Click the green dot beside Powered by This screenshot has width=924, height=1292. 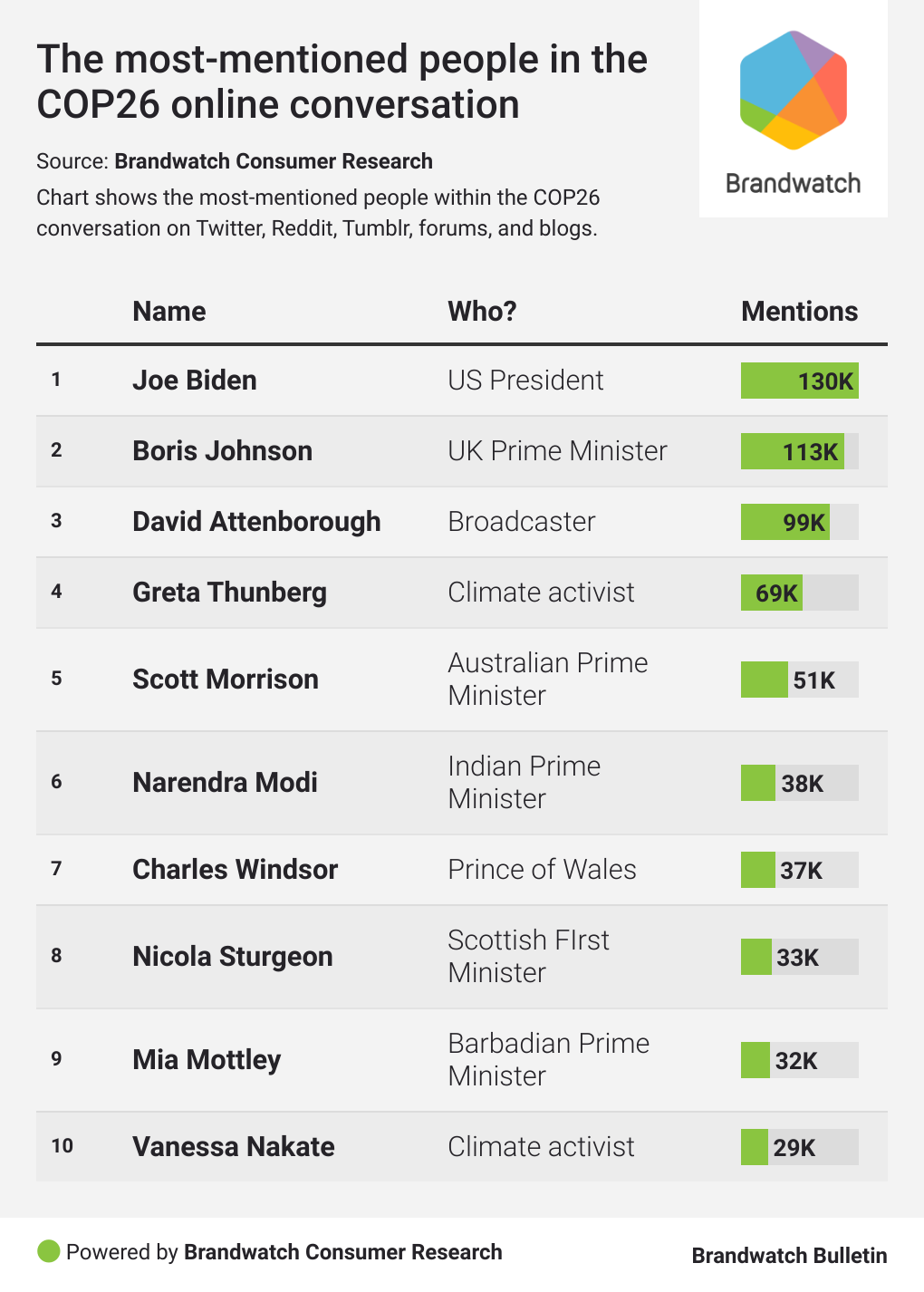point(48,1251)
